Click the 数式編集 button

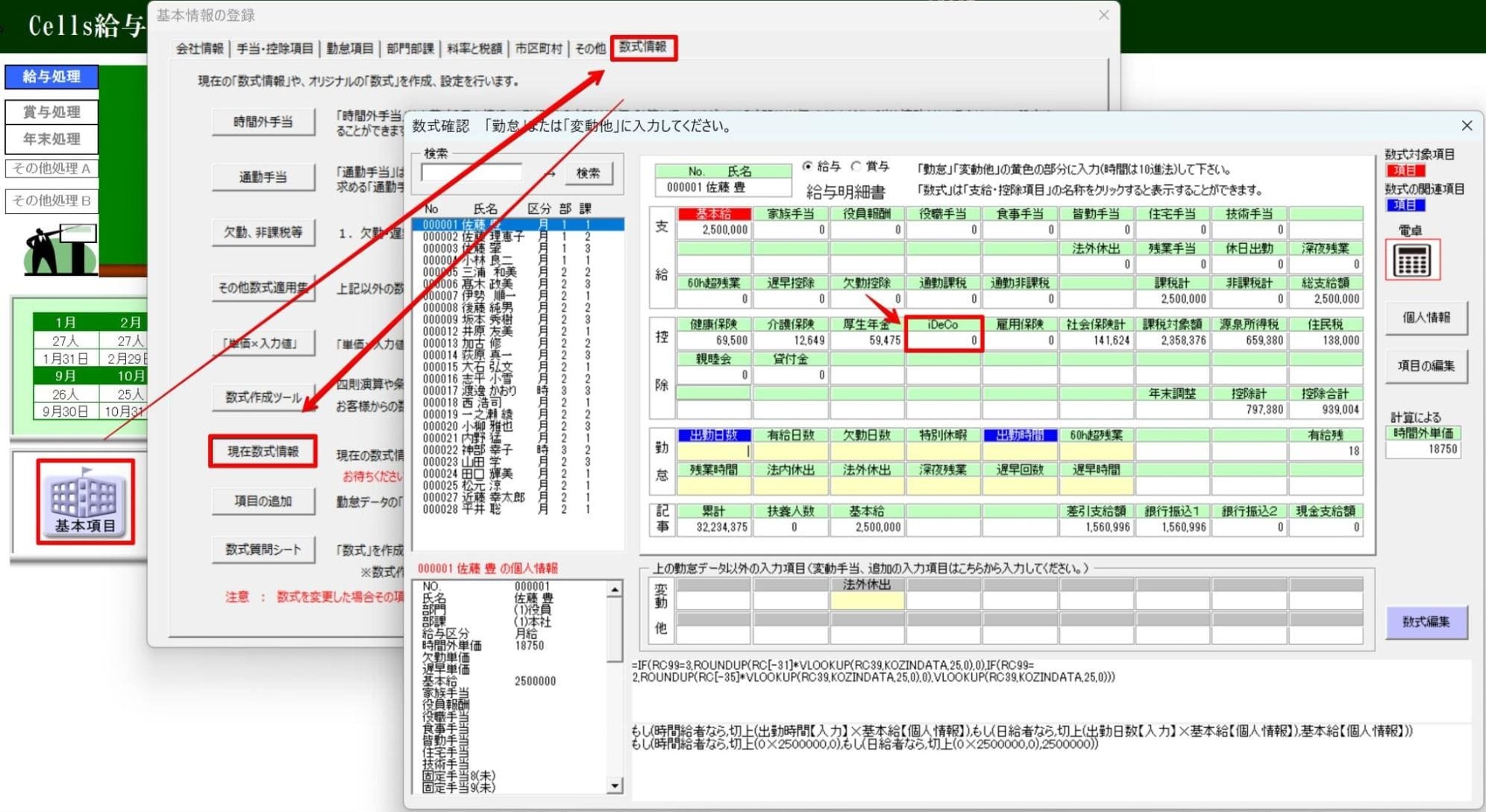pyautogui.click(x=1426, y=622)
